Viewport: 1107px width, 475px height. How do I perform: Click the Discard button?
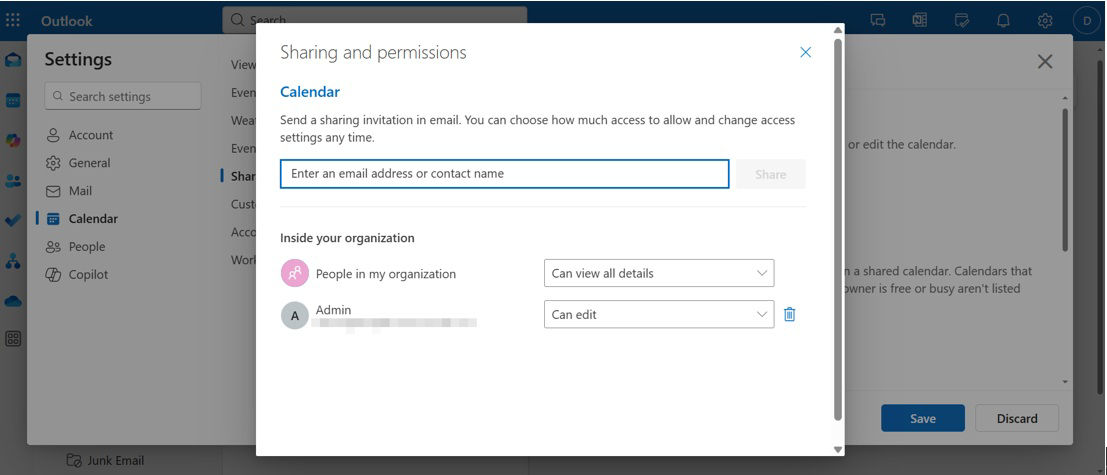1016,418
